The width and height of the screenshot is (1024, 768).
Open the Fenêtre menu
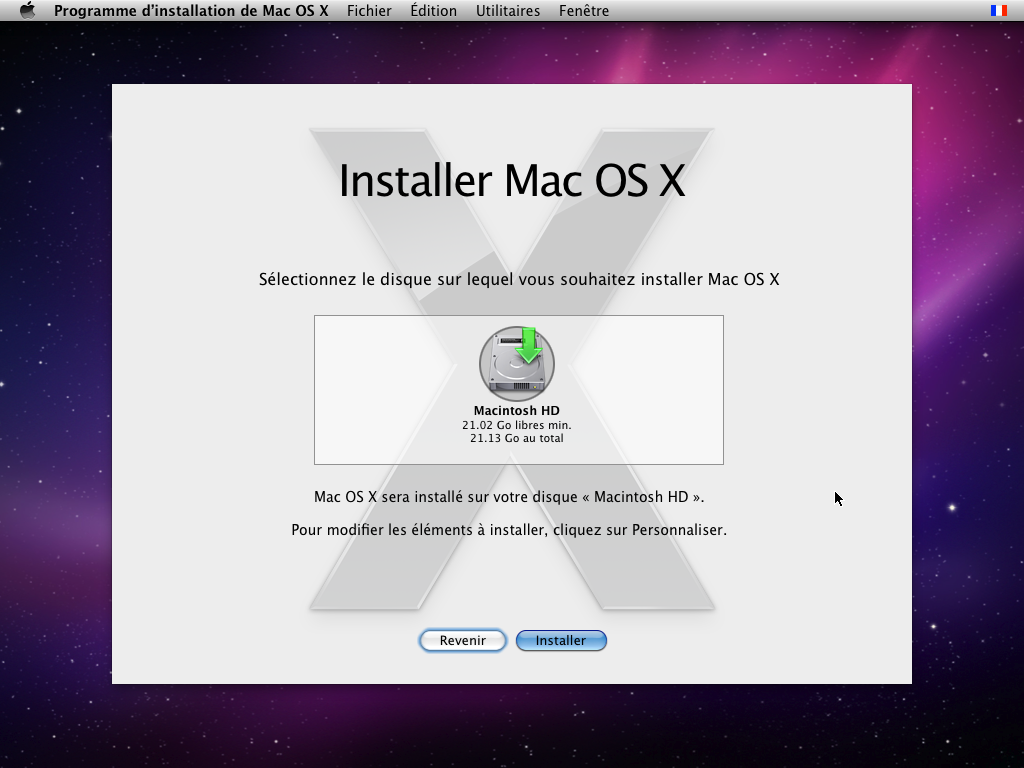584,10
